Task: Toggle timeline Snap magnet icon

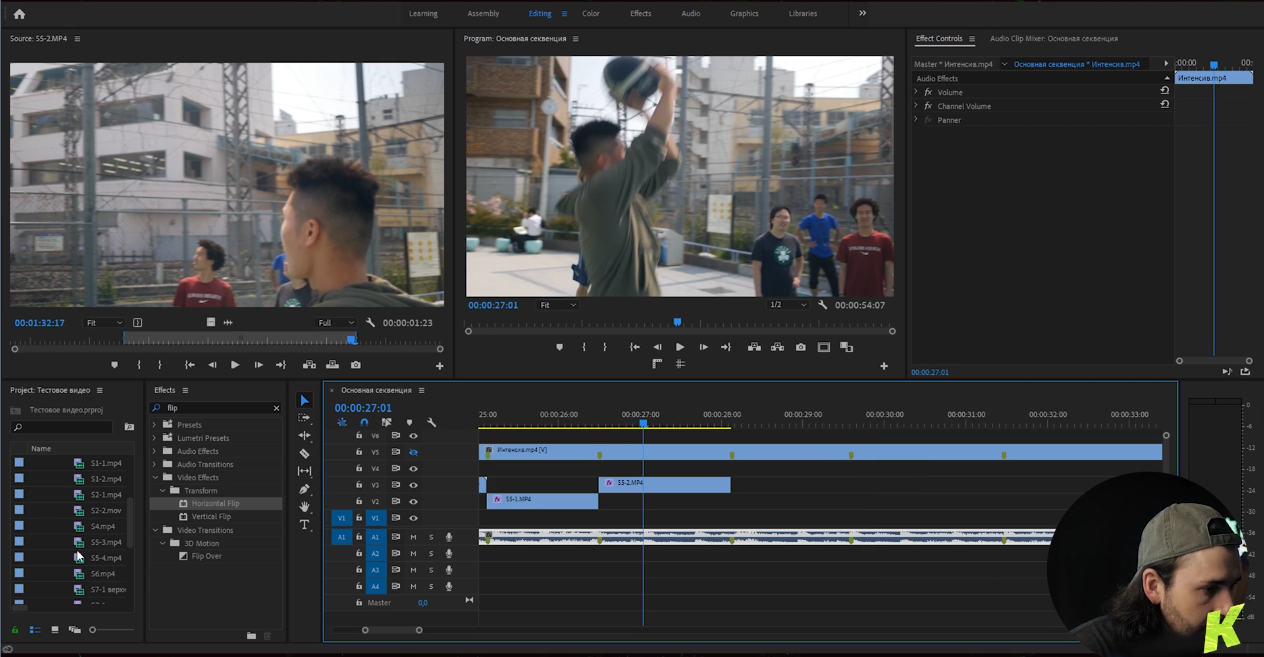Action: (364, 423)
